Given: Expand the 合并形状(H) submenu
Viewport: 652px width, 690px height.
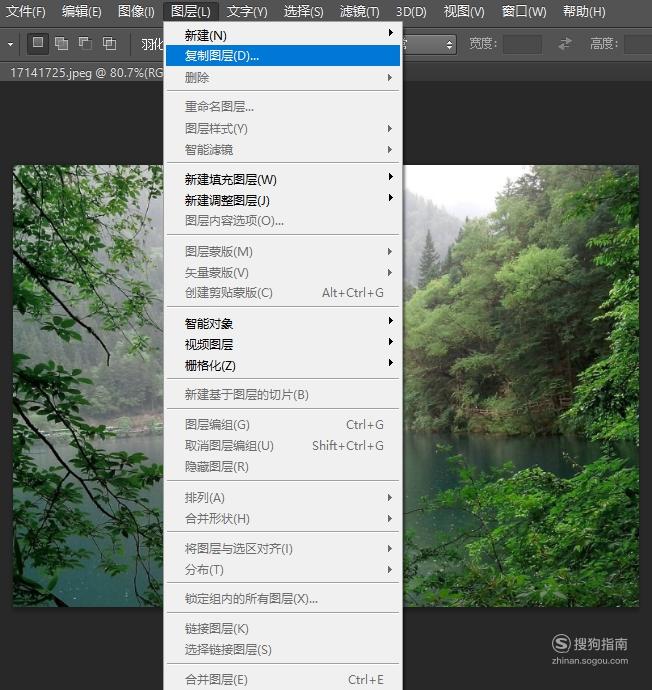Looking at the screenshot, I should pos(283,519).
